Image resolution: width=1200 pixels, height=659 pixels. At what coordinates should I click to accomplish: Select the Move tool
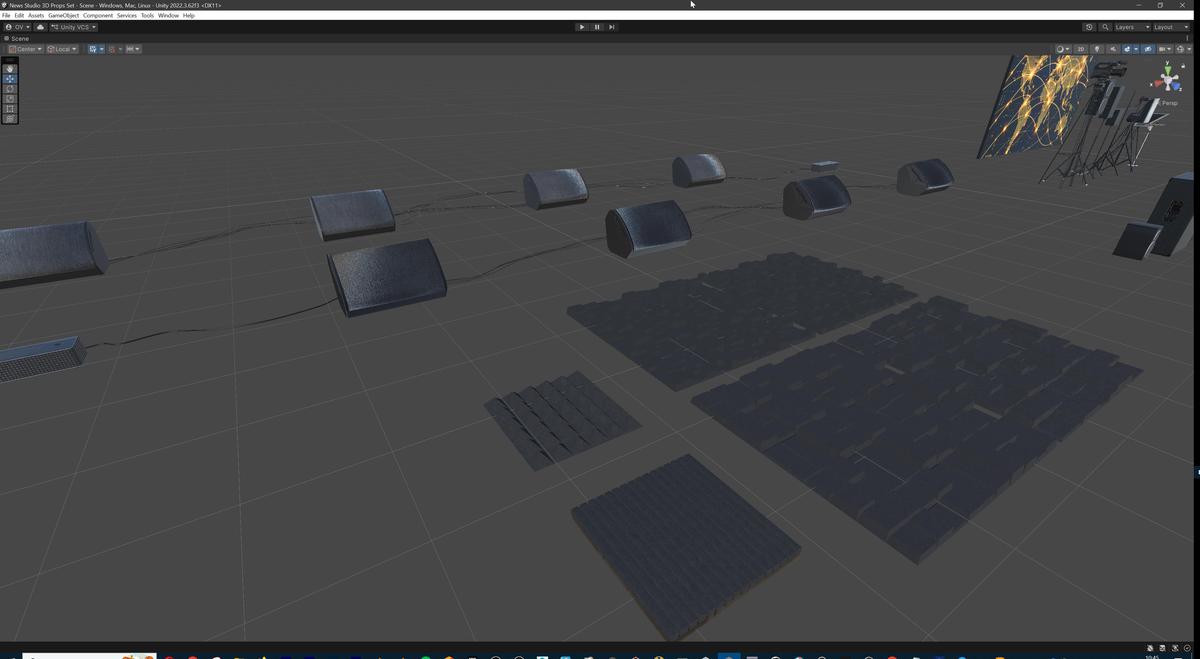click(10, 79)
